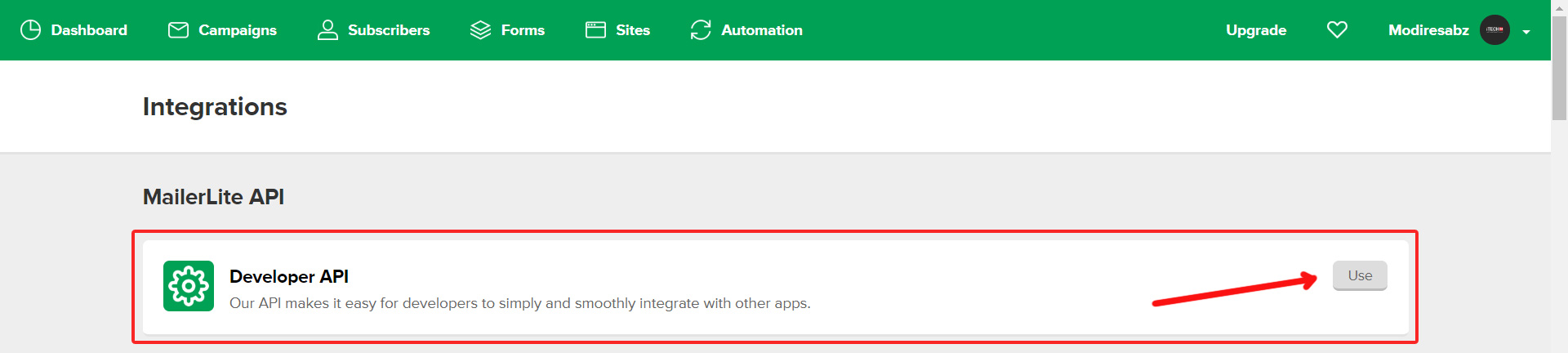
Task: Open the Dashboard menu item
Action: coord(73,30)
